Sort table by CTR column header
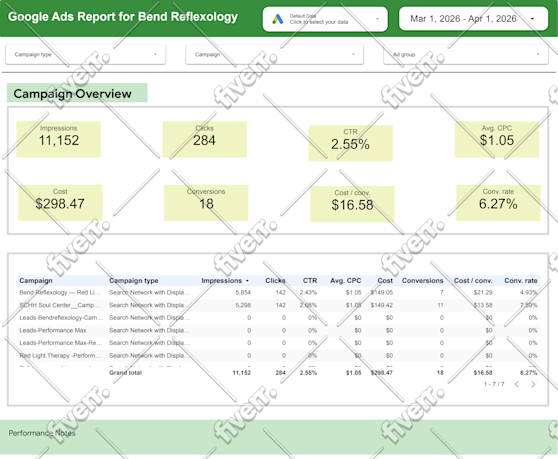The height and width of the screenshot is (459, 558). pyautogui.click(x=310, y=280)
